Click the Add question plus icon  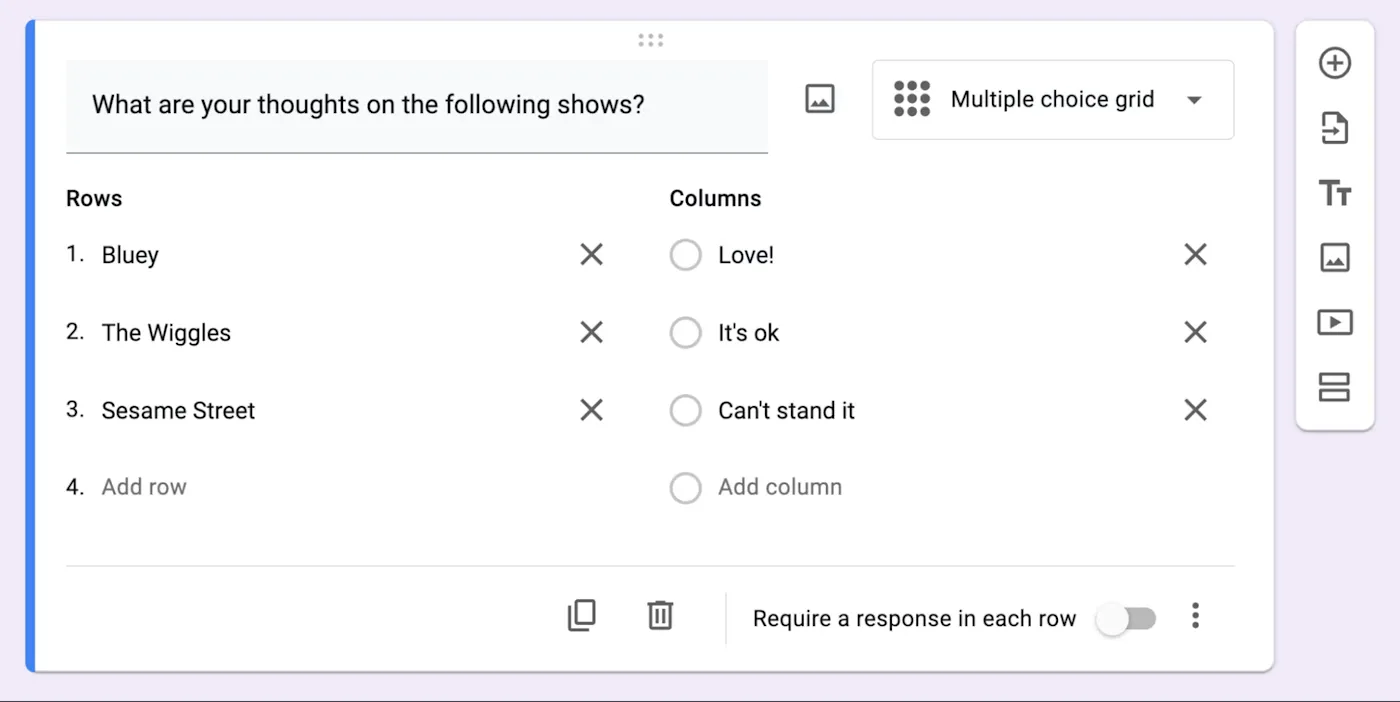coord(1335,63)
